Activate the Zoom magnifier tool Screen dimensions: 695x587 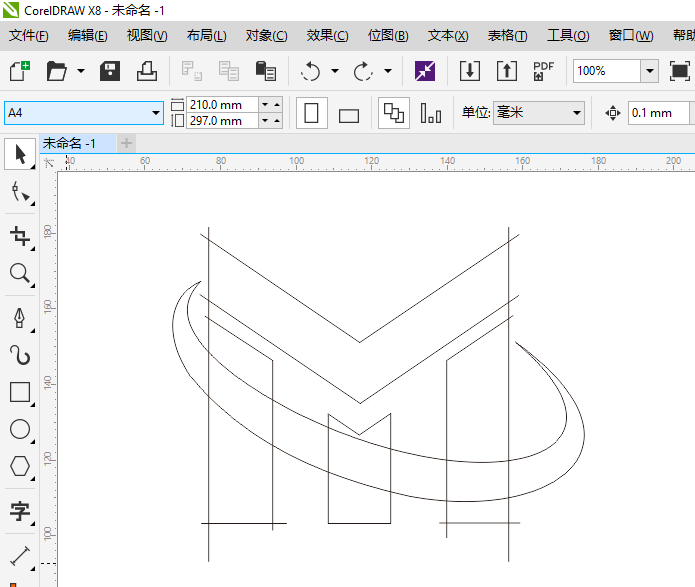20,274
